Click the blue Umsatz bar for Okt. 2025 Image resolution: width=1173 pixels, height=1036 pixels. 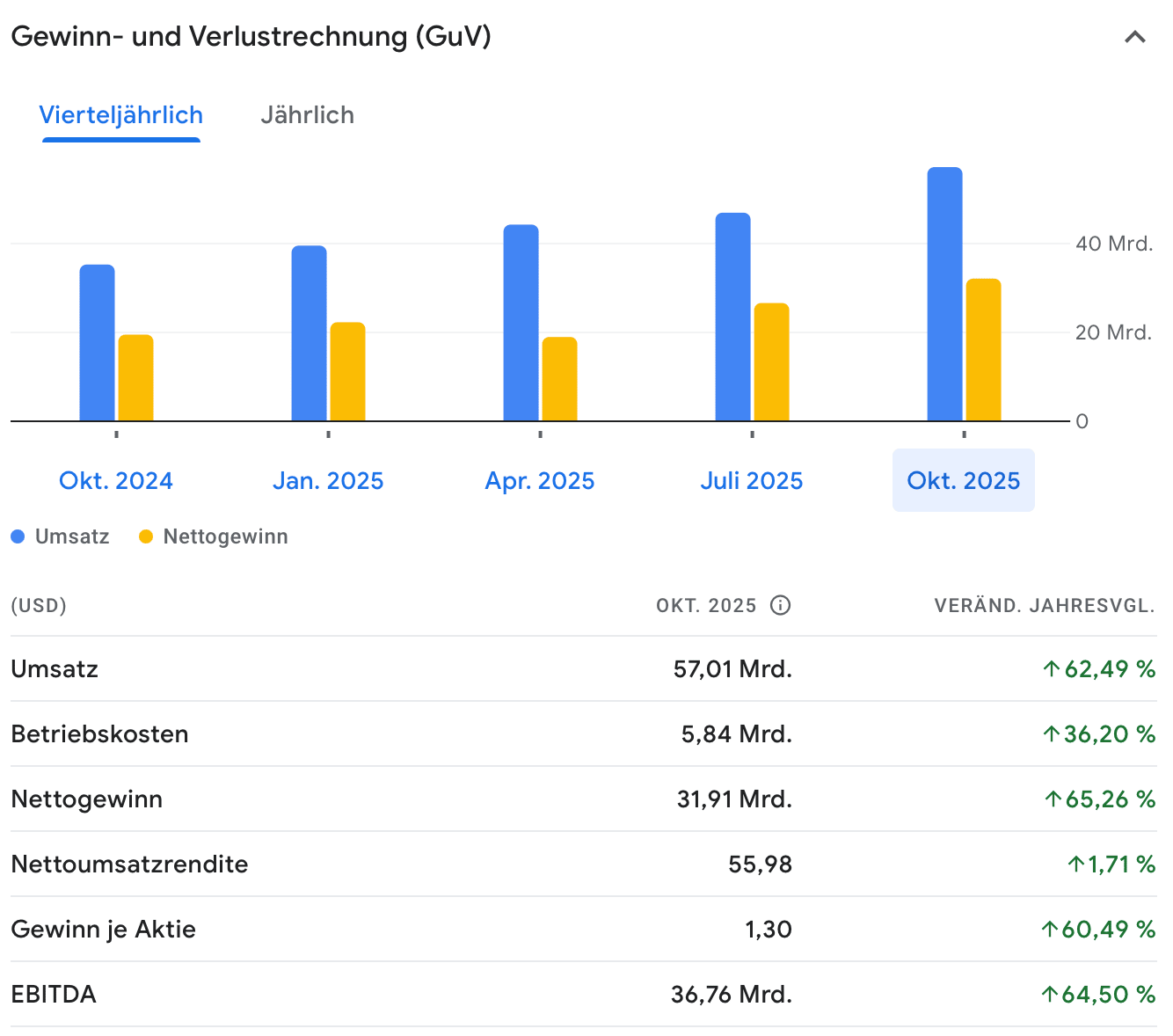(x=944, y=295)
